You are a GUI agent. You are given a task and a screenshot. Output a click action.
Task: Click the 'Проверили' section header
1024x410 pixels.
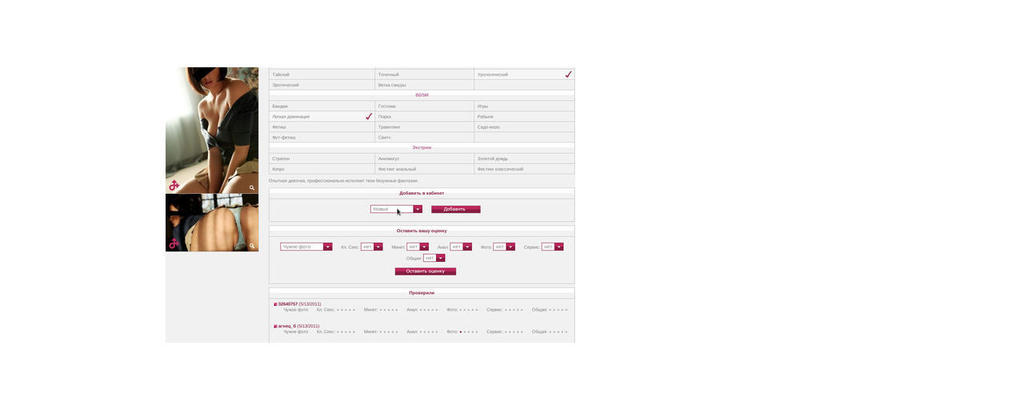click(x=422, y=293)
